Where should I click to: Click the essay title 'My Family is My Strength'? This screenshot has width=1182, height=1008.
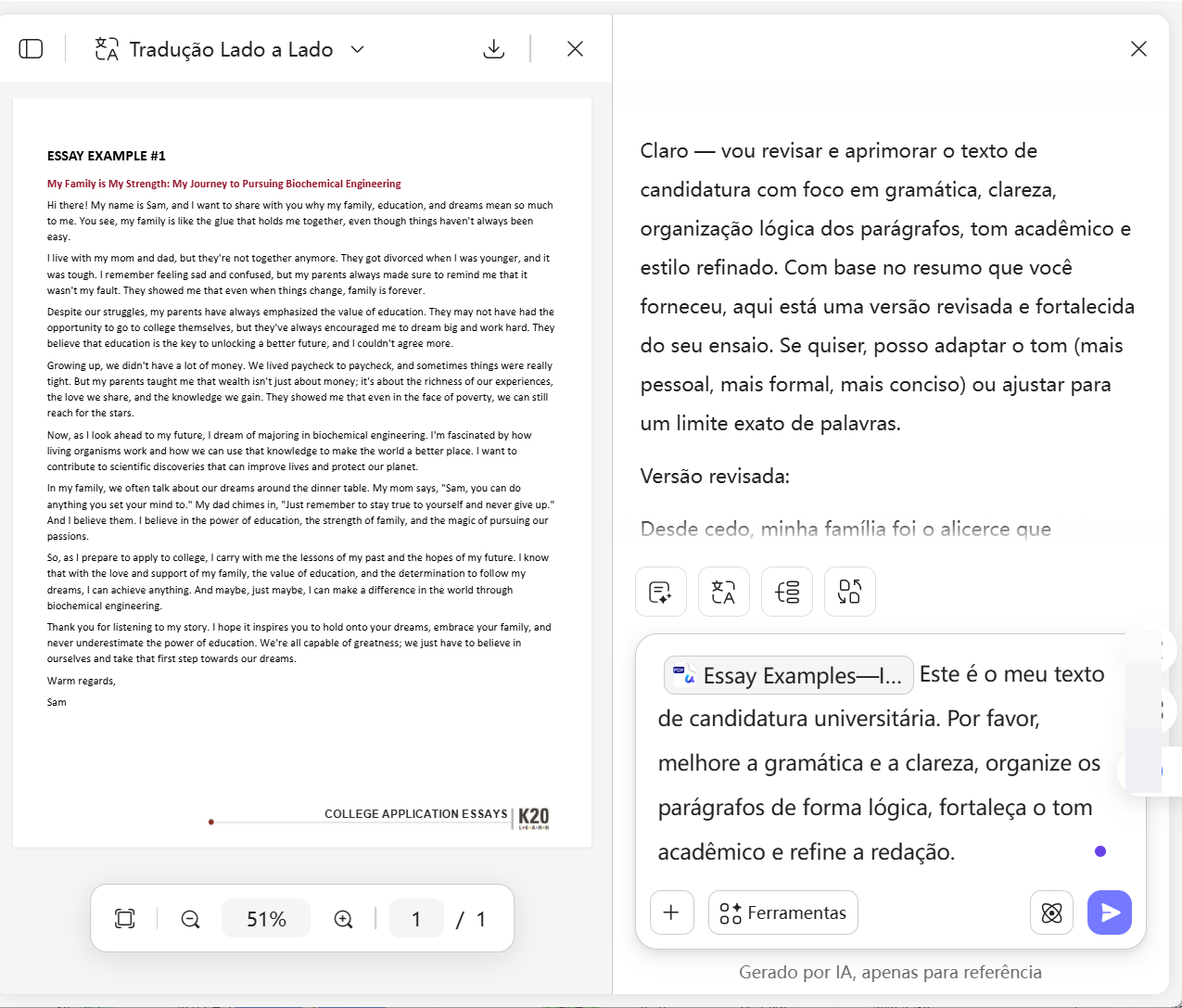coord(224,184)
